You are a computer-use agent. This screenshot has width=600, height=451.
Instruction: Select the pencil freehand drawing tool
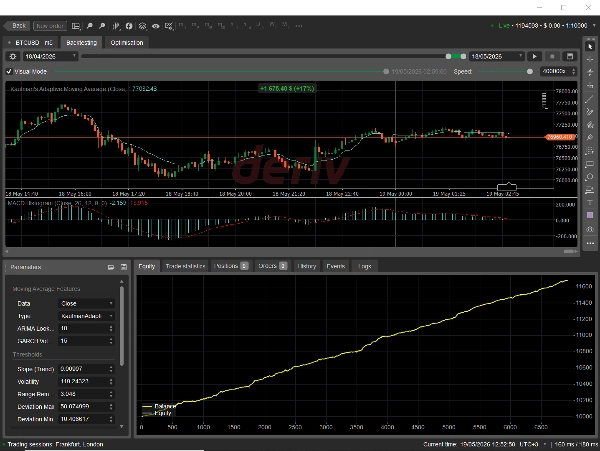tap(590, 112)
